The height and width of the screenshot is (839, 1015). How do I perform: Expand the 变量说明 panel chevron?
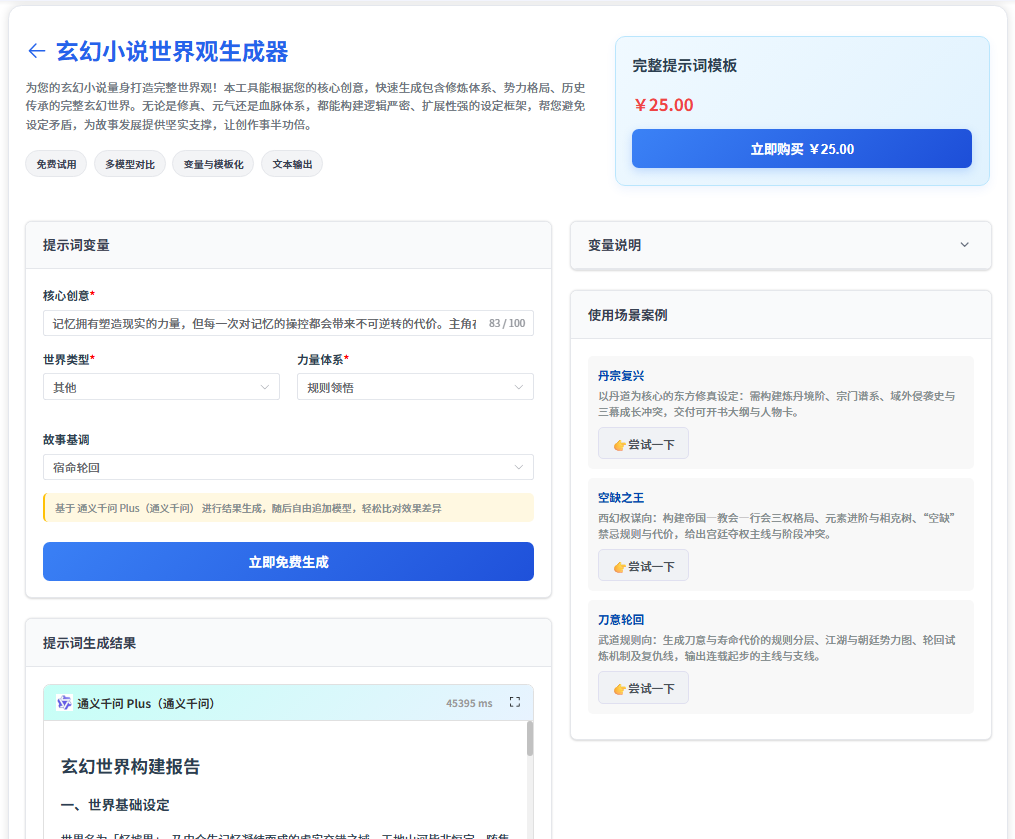tap(964, 245)
